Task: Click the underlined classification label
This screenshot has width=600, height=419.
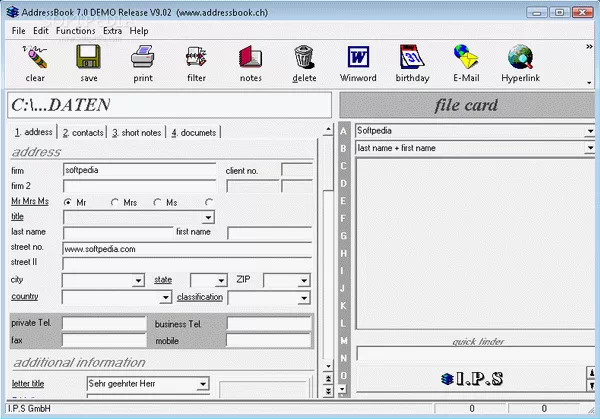Action: 200,297
